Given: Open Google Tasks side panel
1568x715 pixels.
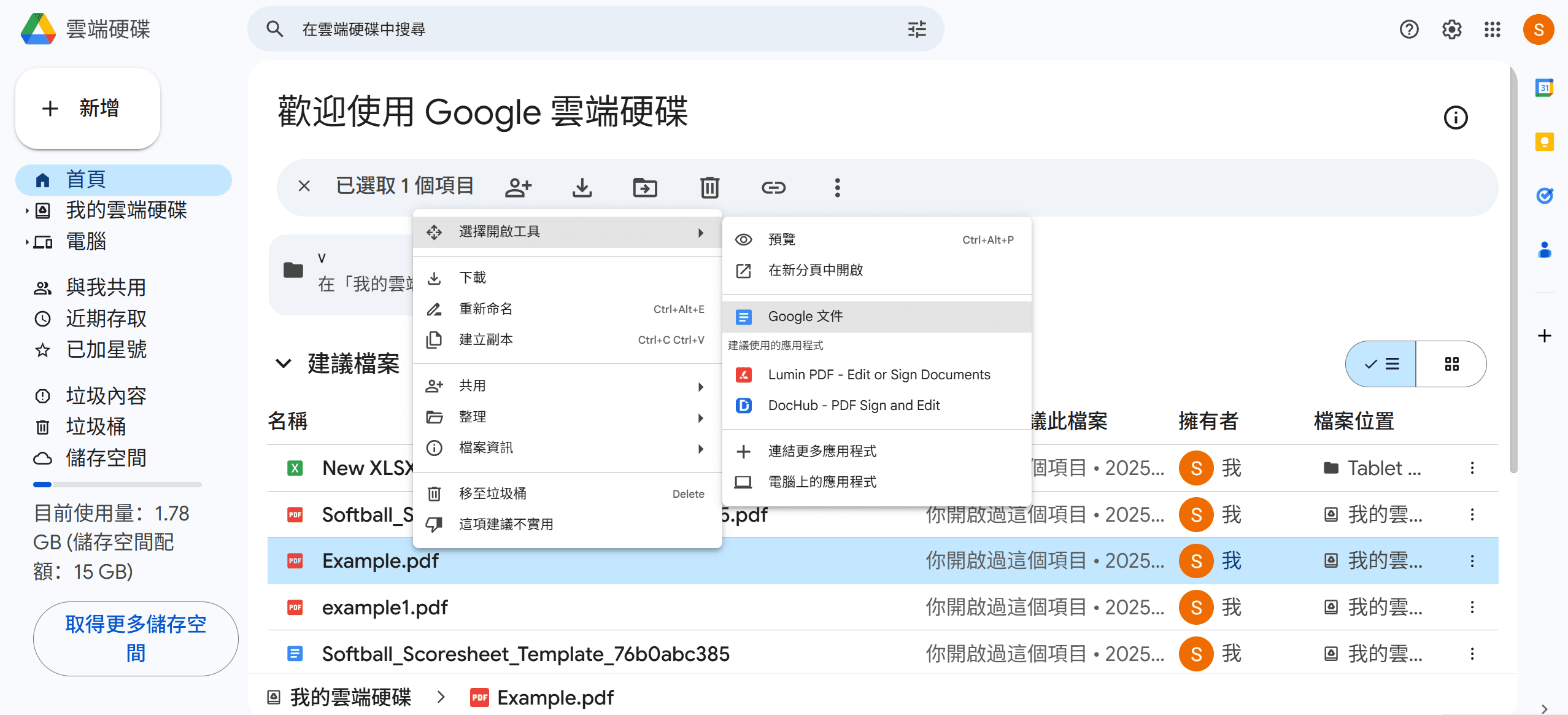Looking at the screenshot, I should [x=1545, y=196].
